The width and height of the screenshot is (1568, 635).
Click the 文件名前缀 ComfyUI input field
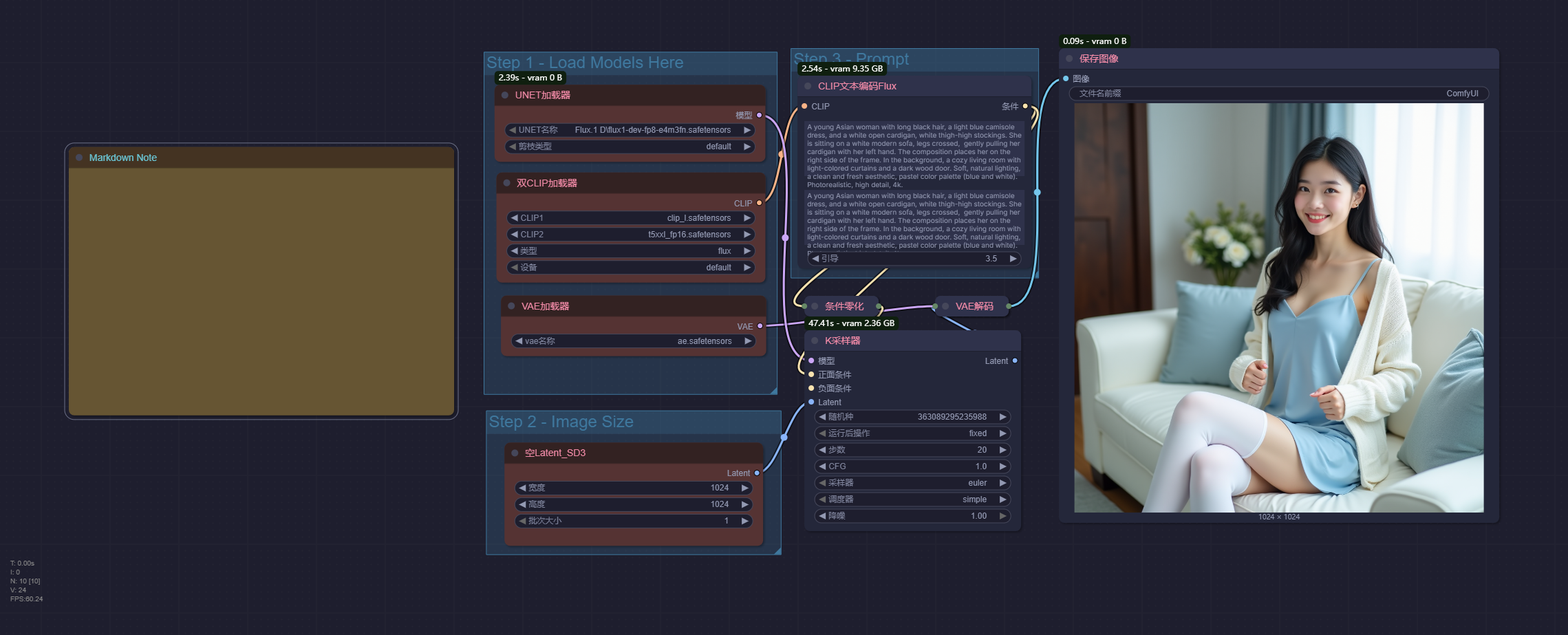click(1278, 94)
